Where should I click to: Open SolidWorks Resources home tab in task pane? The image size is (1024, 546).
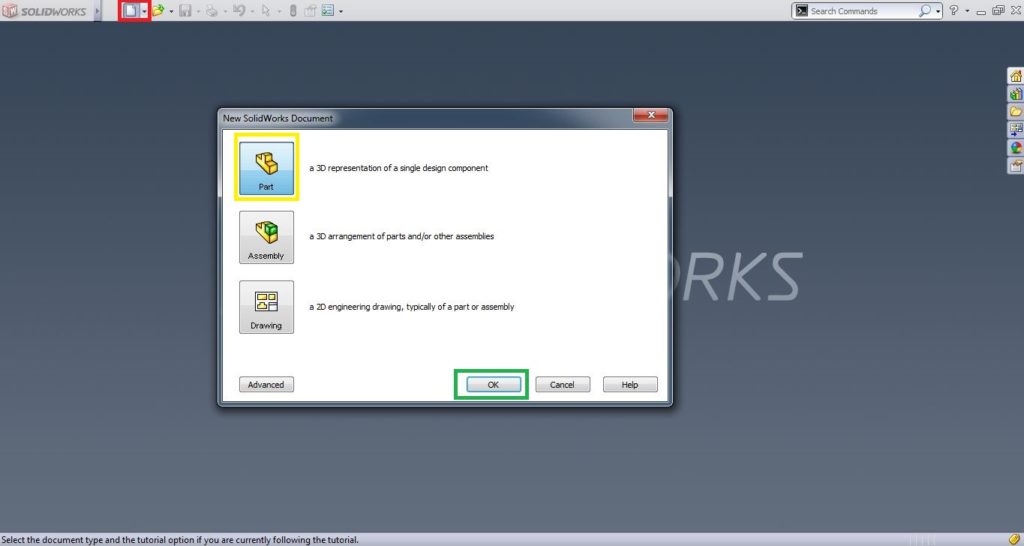pyautogui.click(x=1016, y=76)
